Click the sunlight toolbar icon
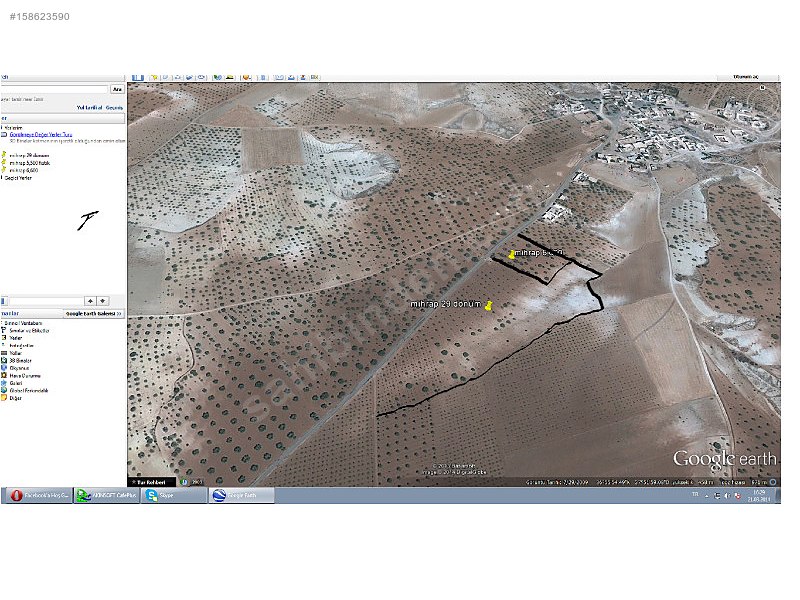 (230, 77)
